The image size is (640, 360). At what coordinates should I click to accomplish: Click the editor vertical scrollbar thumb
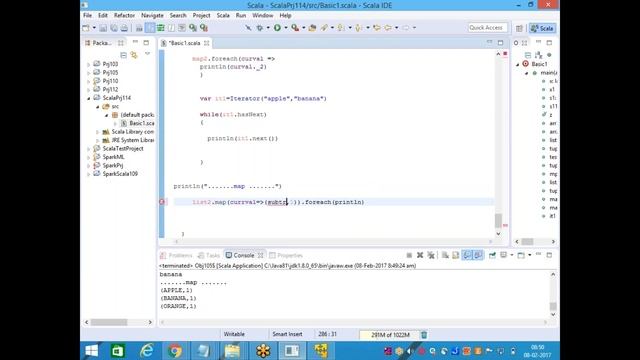click(x=498, y=221)
